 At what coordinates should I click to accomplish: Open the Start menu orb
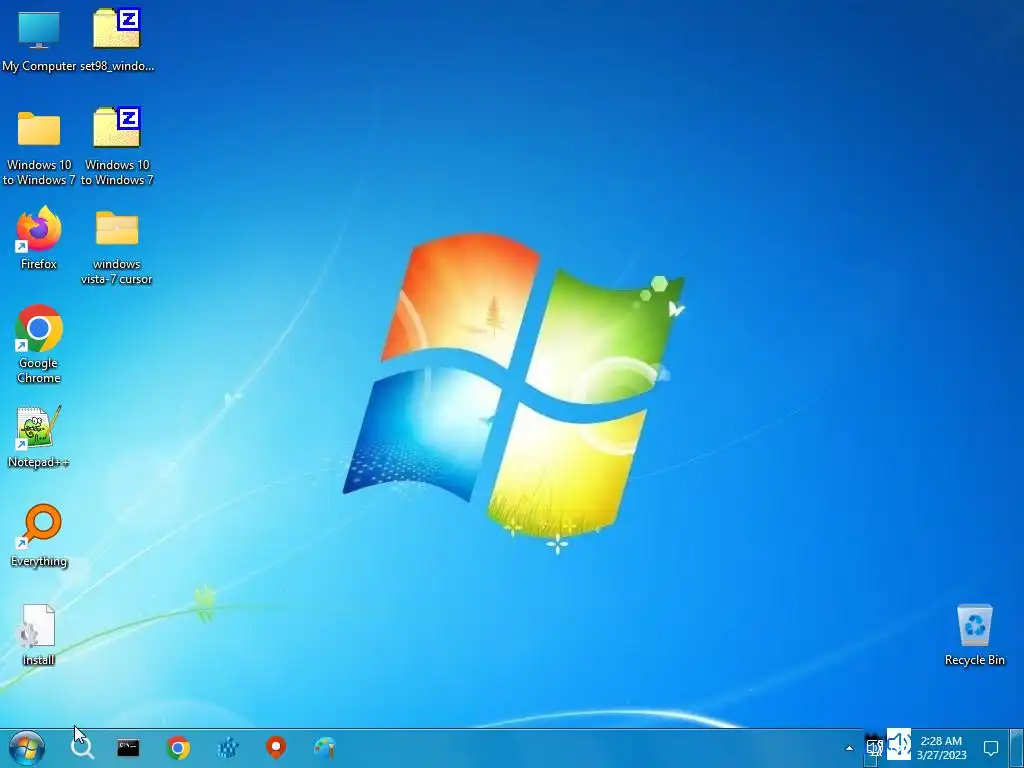27,748
